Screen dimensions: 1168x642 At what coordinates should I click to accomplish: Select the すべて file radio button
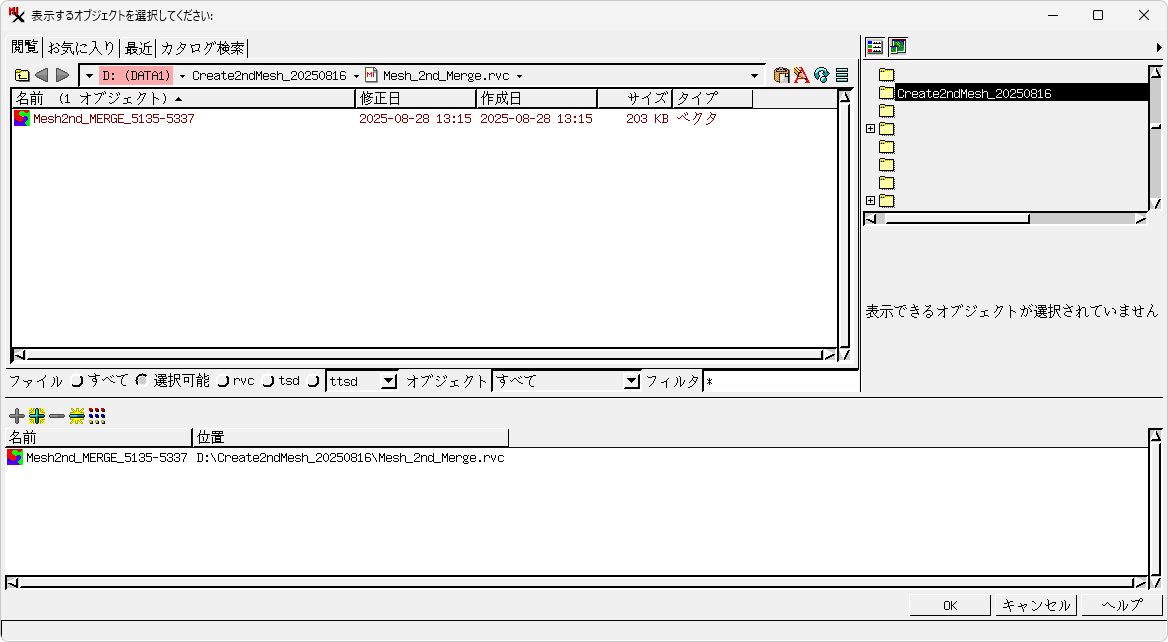pos(78,381)
